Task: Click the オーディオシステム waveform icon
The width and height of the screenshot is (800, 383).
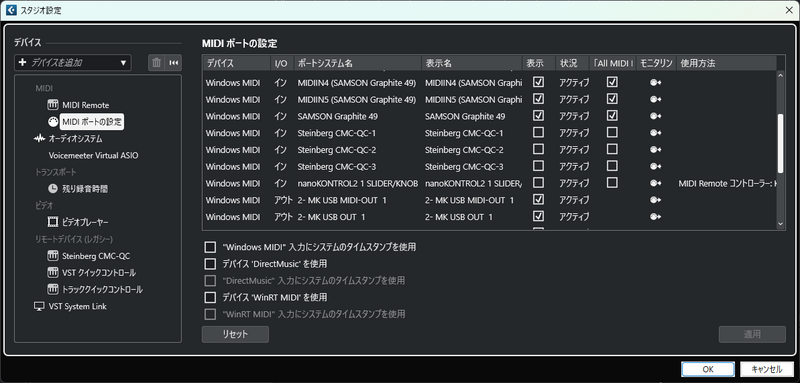Action: (x=40, y=138)
